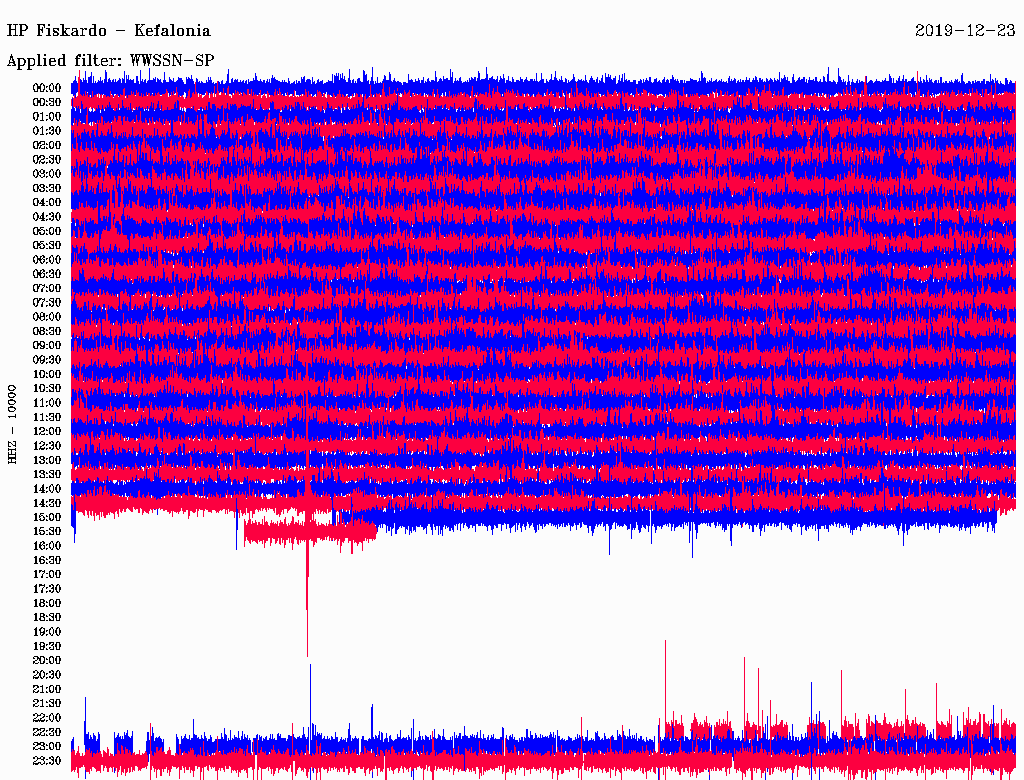Select the 20:00 time label
This screenshot has width=1024, height=780.
click(47, 661)
